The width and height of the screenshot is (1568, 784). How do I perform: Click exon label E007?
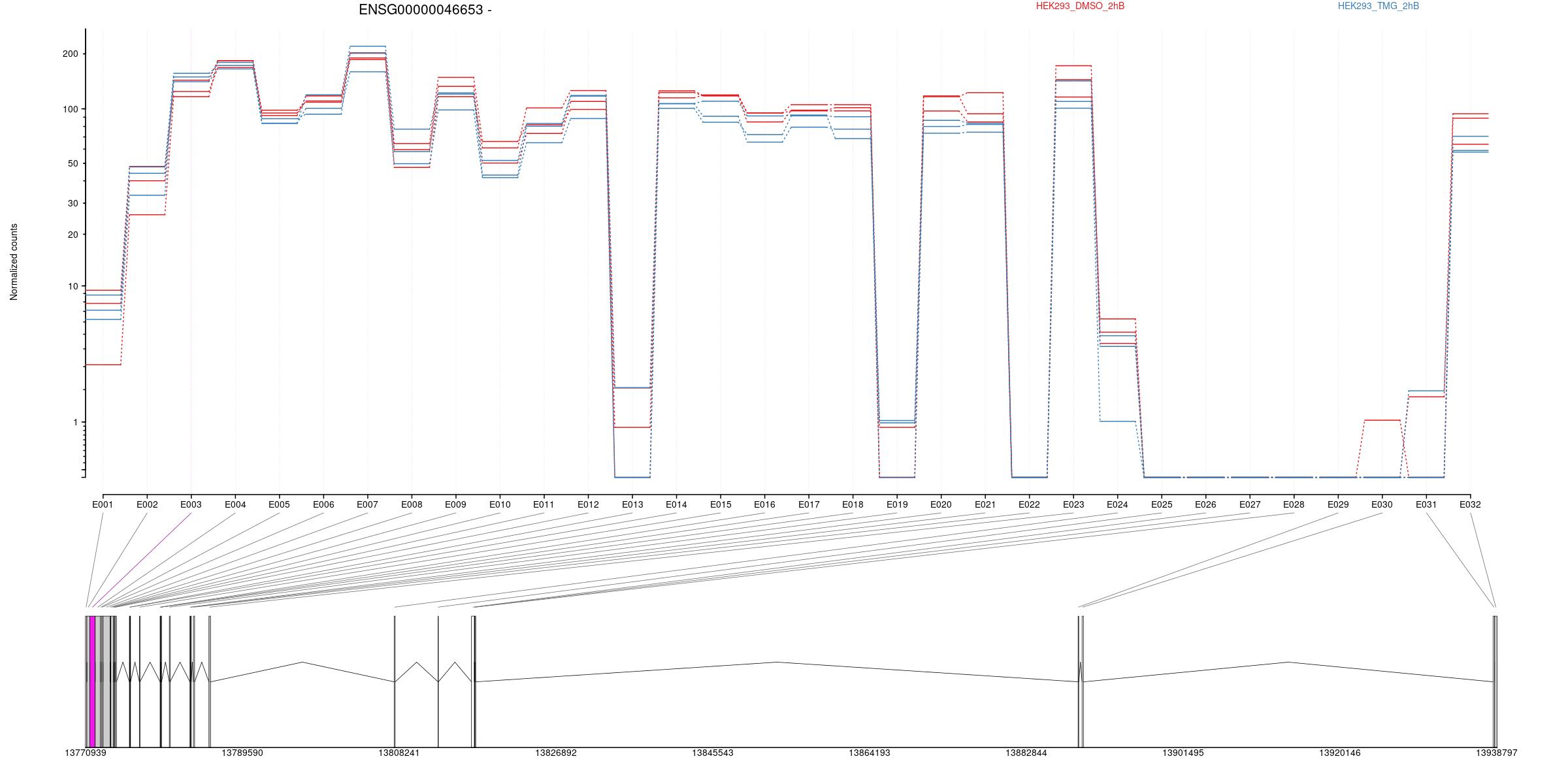tap(367, 504)
